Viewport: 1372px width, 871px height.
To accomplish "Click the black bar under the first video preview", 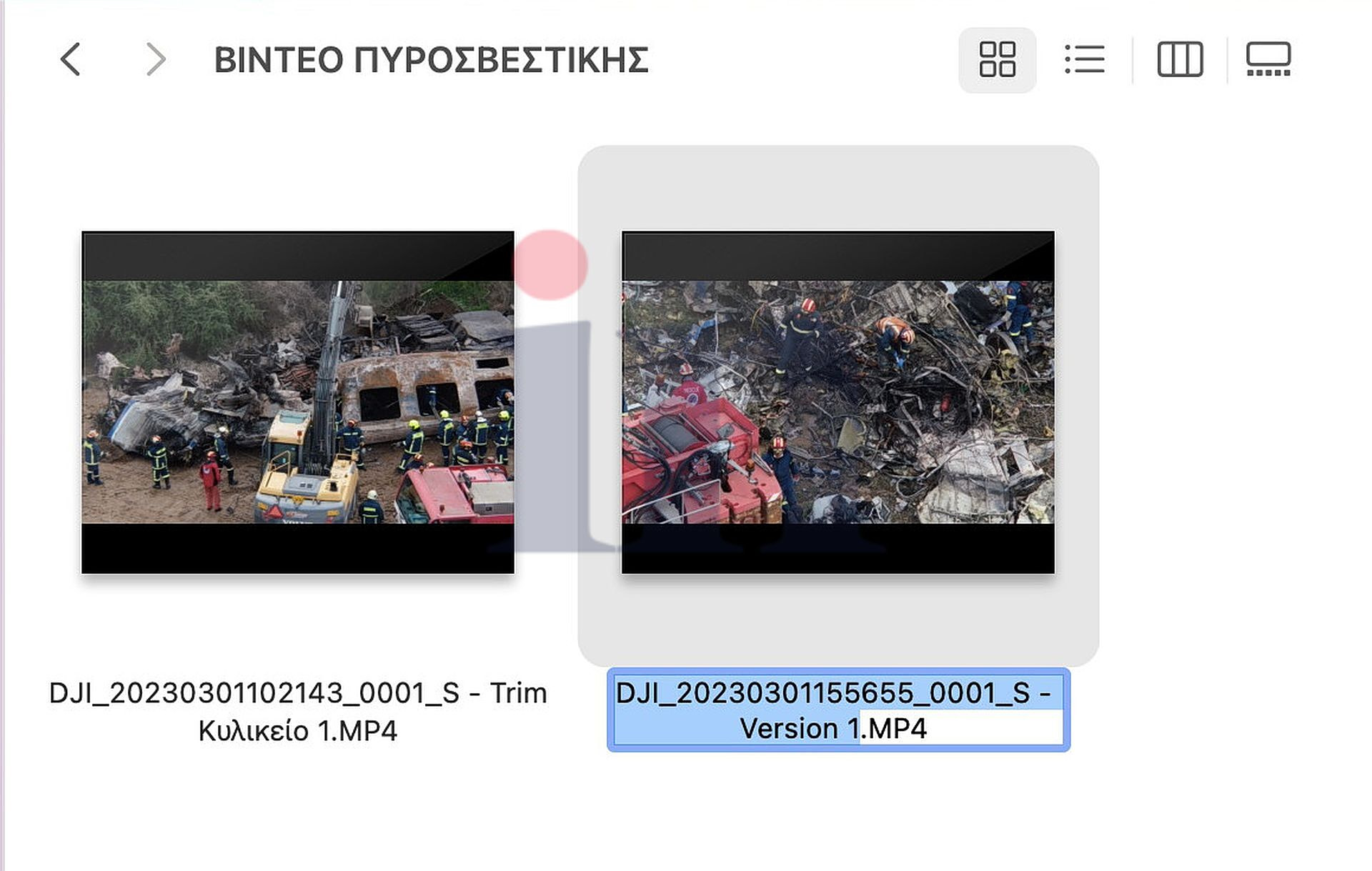I will pyautogui.click(x=298, y=548).
